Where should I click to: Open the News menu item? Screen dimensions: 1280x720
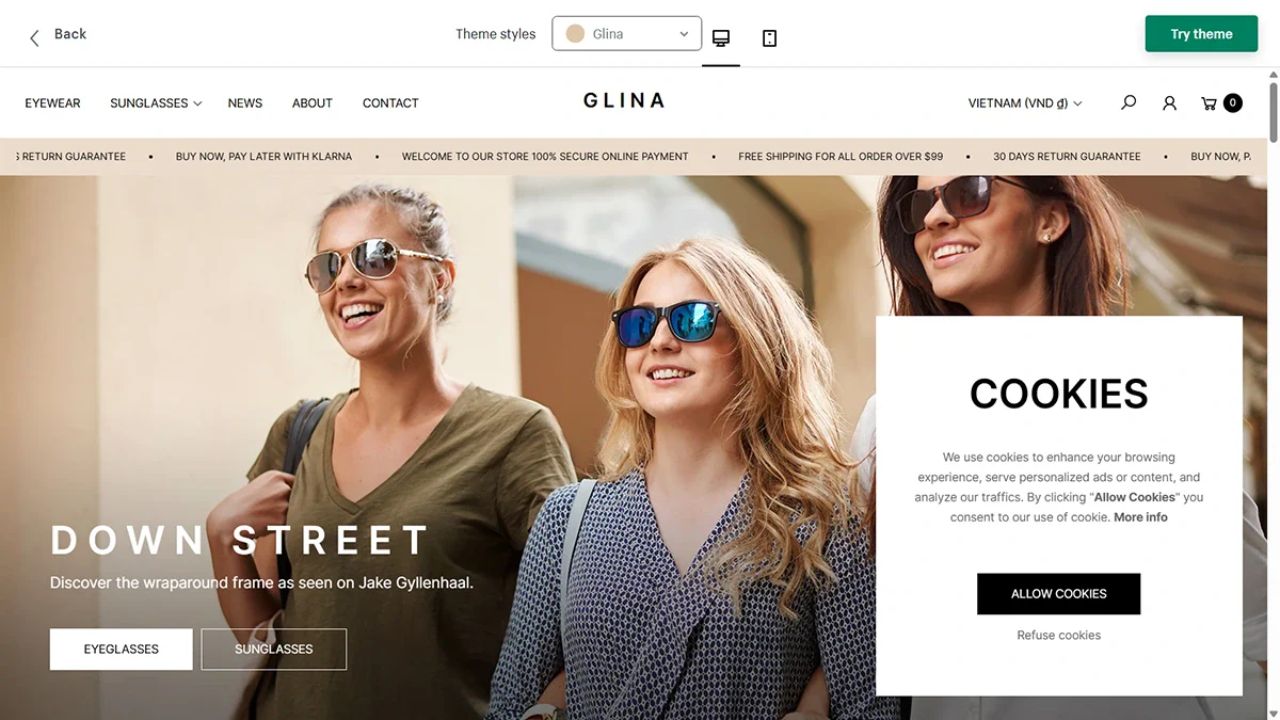click(245, 103)
